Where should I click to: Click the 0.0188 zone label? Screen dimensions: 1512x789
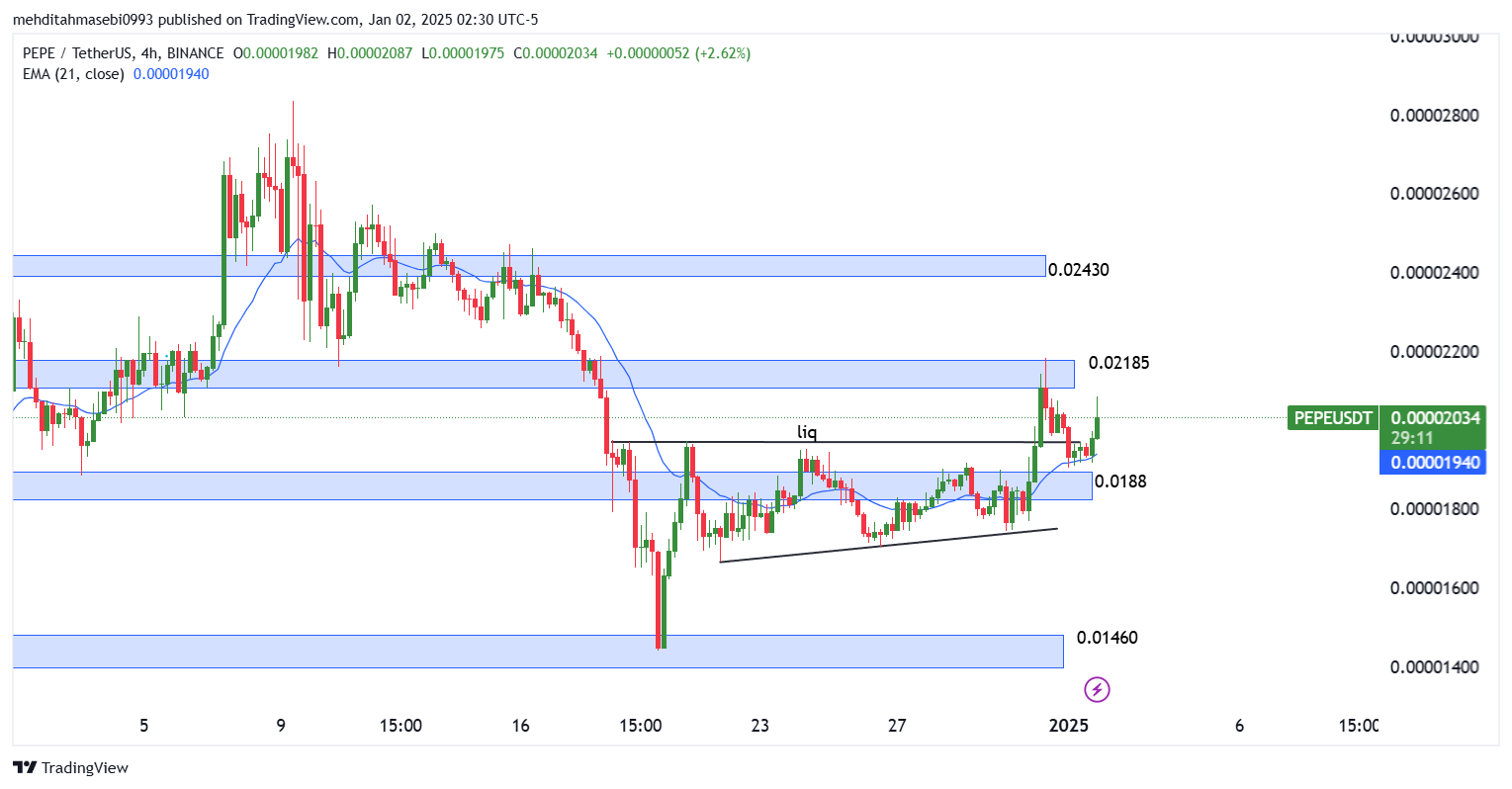pyautogui.click(x=1121, y=482)
